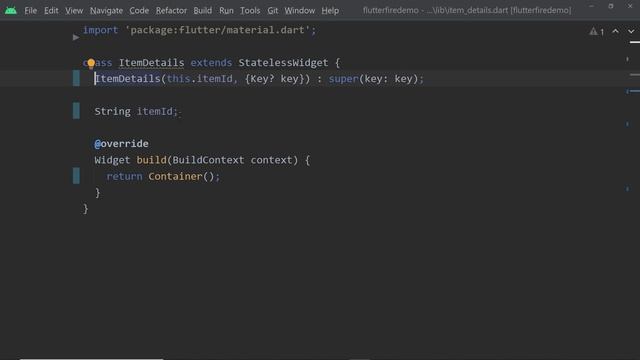Click the 'String' type declaration
This screenshot has height=360, width=640.
[113, 111]
